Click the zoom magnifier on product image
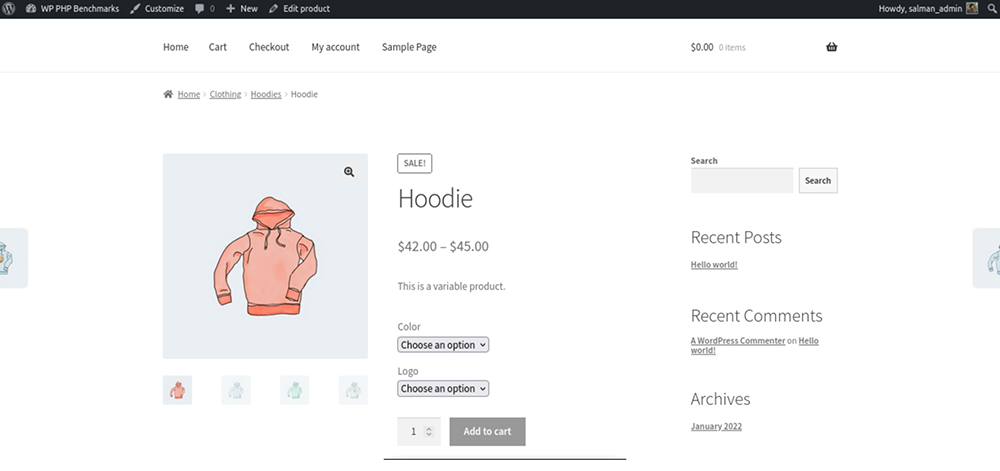 pos(349,172)
